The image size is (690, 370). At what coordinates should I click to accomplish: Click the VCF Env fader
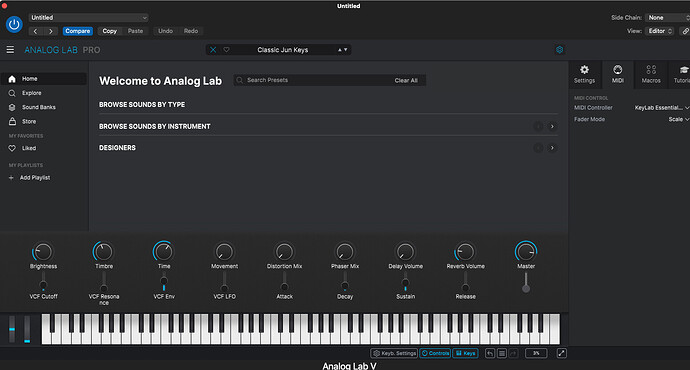pyautogui.click(x=164, y=282)
